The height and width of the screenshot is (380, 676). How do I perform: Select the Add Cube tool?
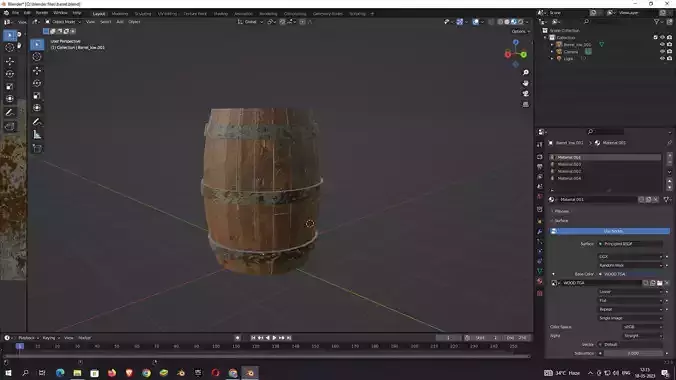tap(37, 149)
